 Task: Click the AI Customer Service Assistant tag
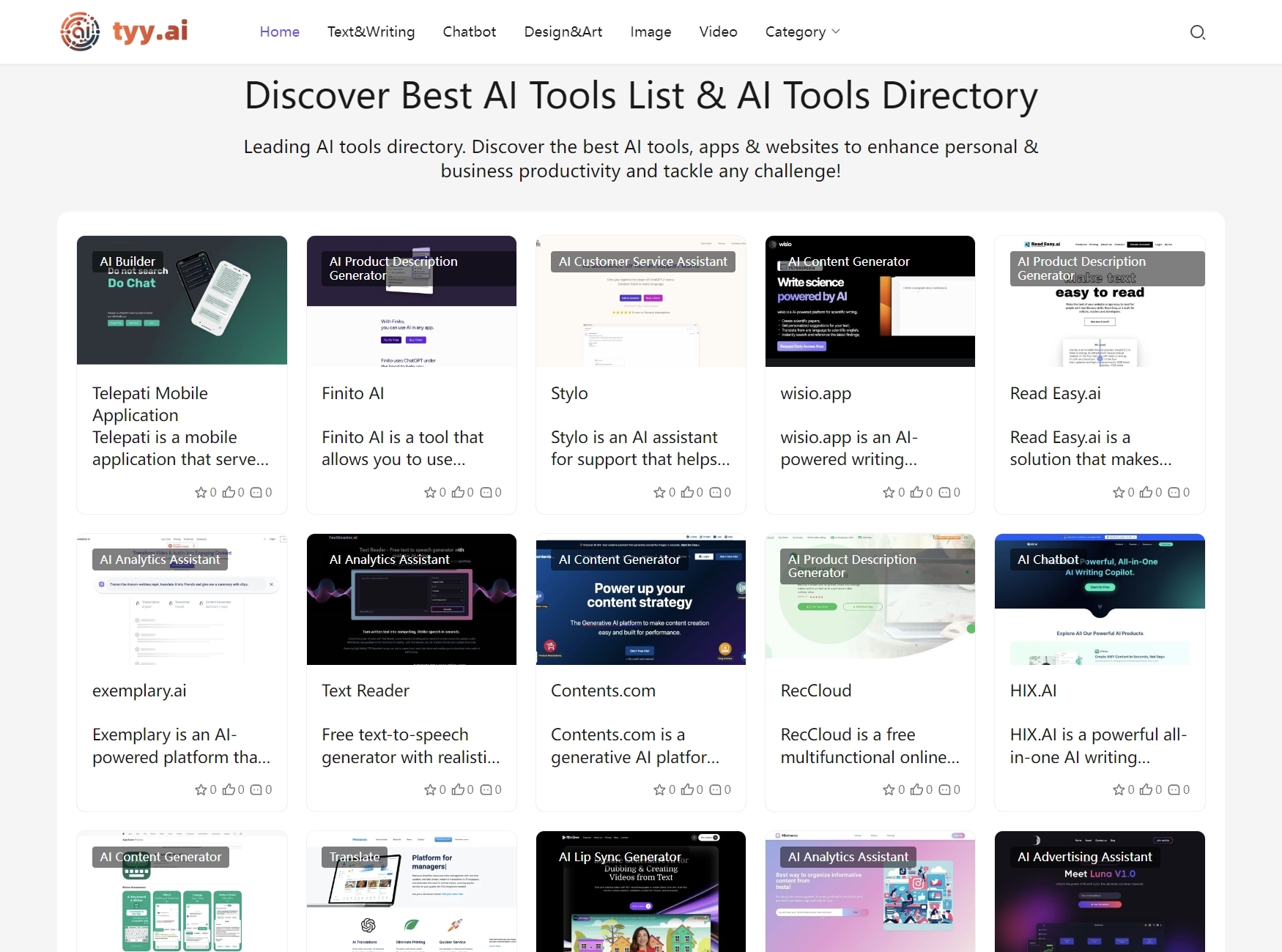coord(642,262)
